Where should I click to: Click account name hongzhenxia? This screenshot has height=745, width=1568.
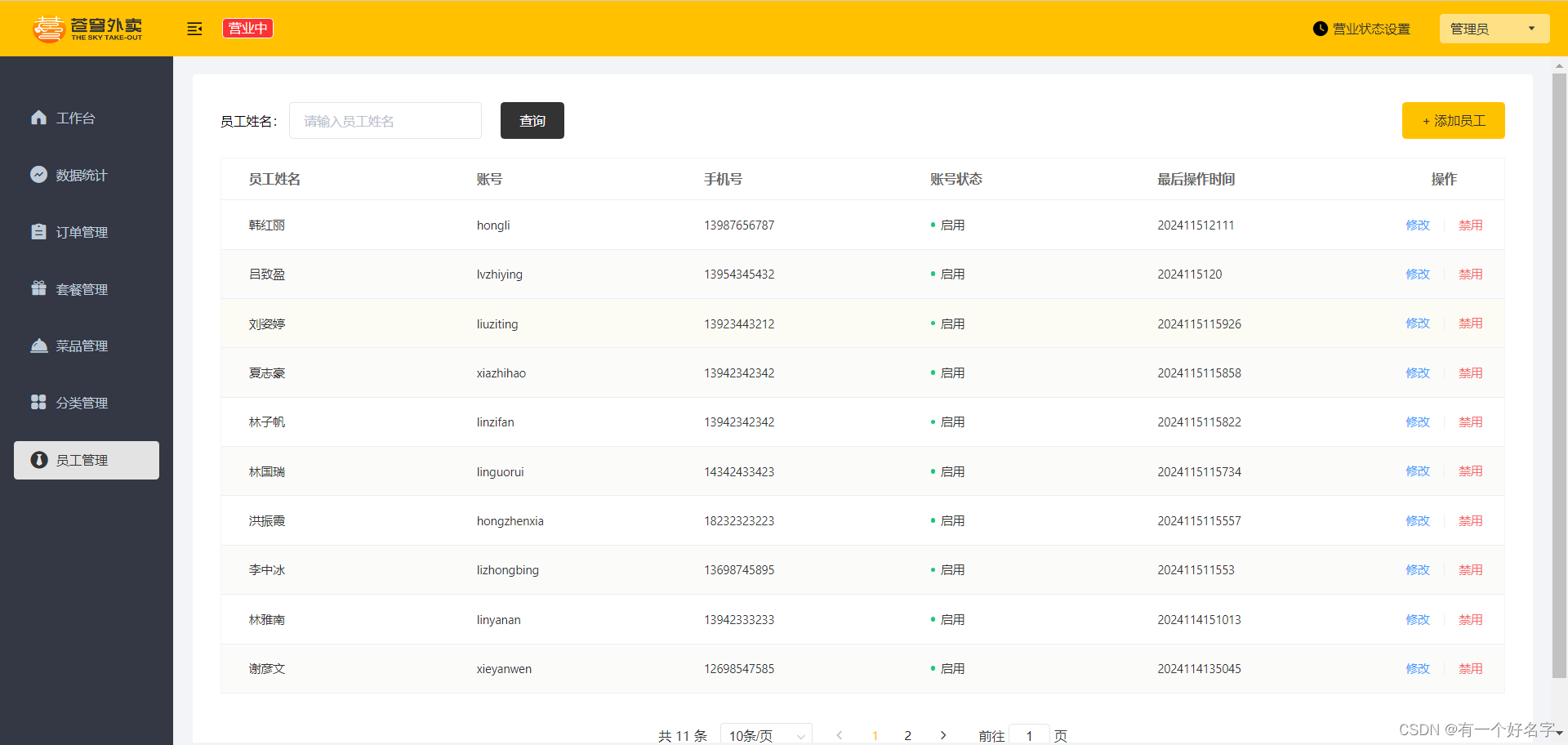pos(510,520)
